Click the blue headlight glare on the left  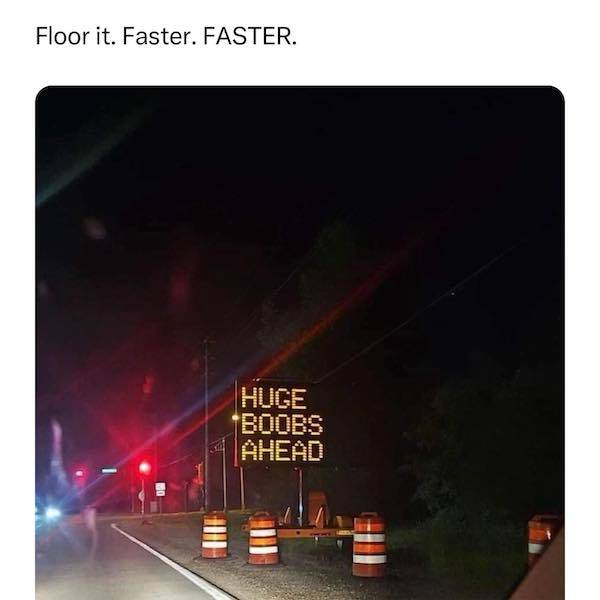click(x=52, y=512)
